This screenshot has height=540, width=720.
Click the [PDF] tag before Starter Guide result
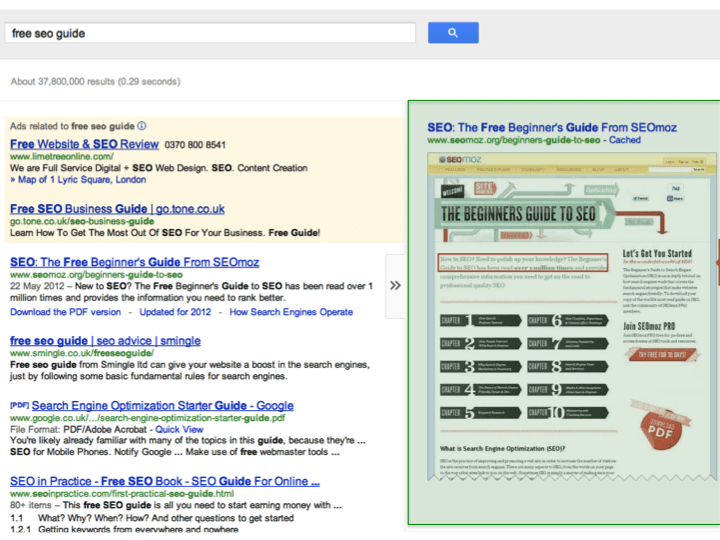19,405
